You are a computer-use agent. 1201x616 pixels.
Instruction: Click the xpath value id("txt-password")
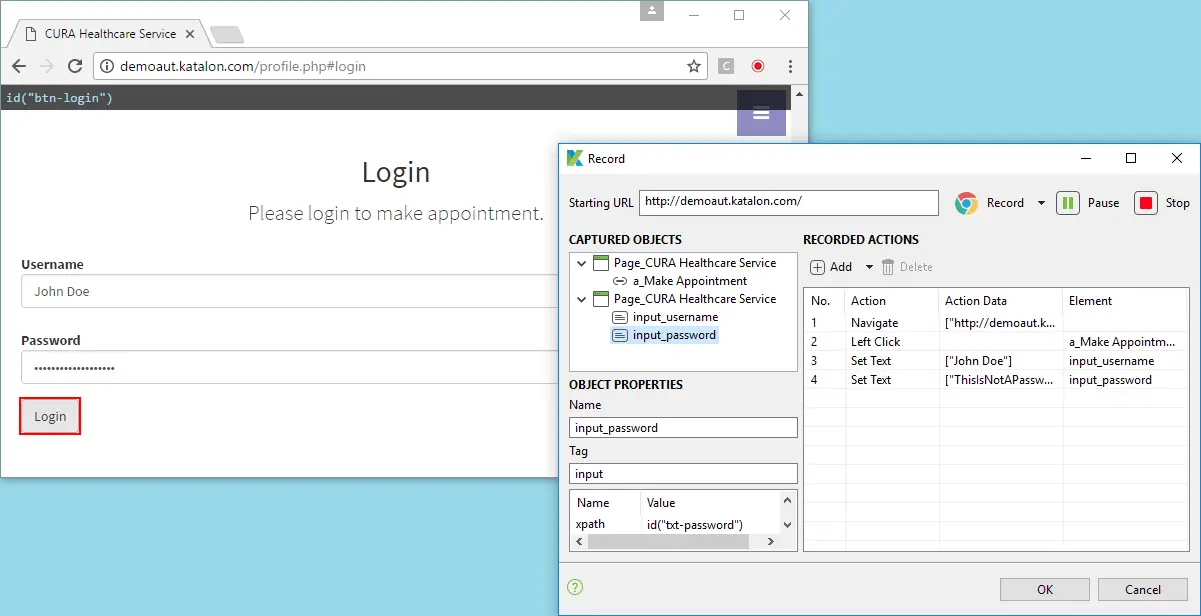pyautogui.click(x=694, y=525)
